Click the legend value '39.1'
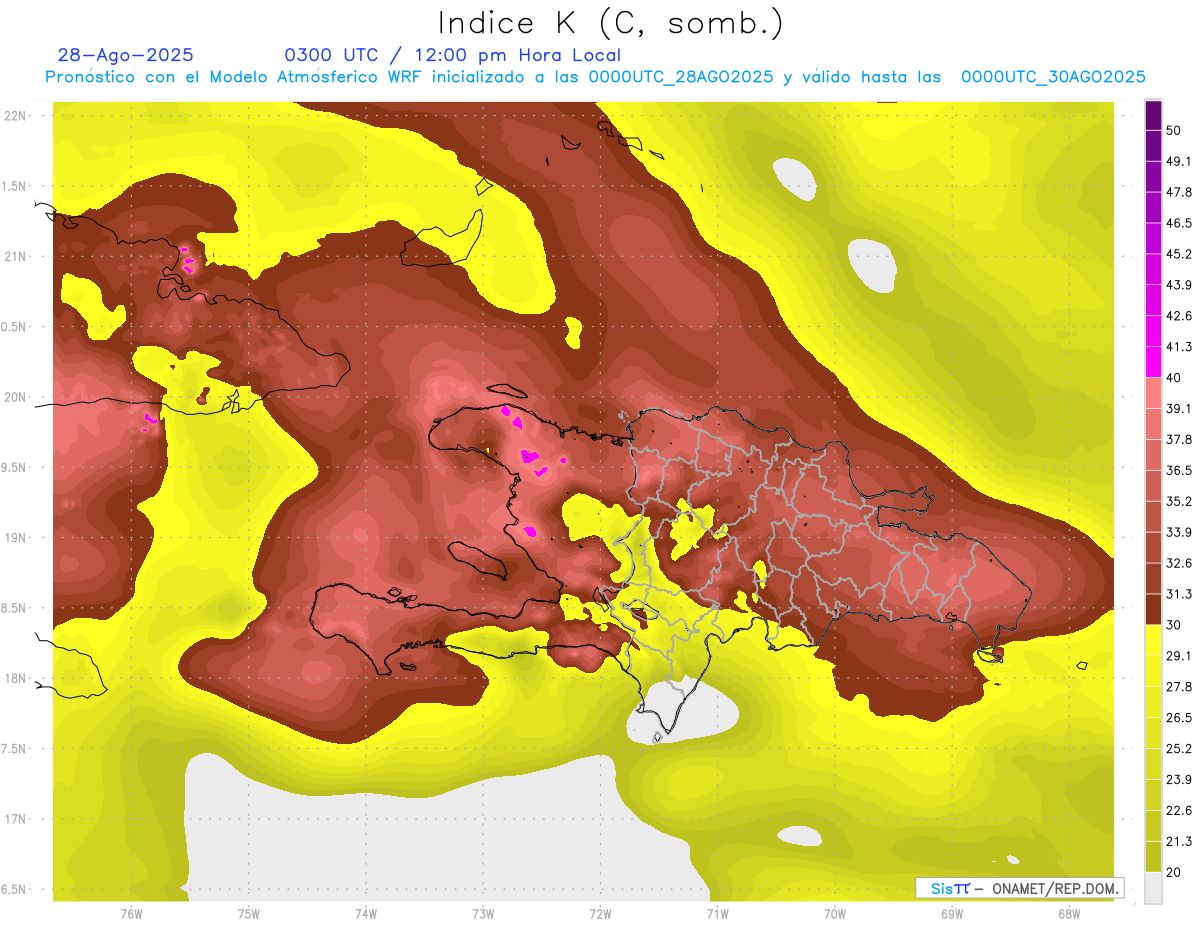This screenshot has height=927, width=1200. (1179, 409)
